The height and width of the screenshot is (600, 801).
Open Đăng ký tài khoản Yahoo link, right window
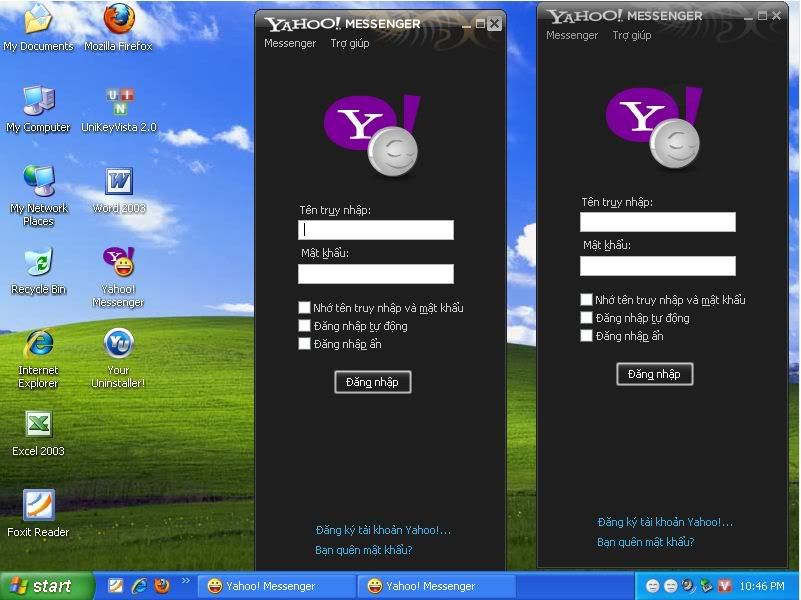coord(665,522)
